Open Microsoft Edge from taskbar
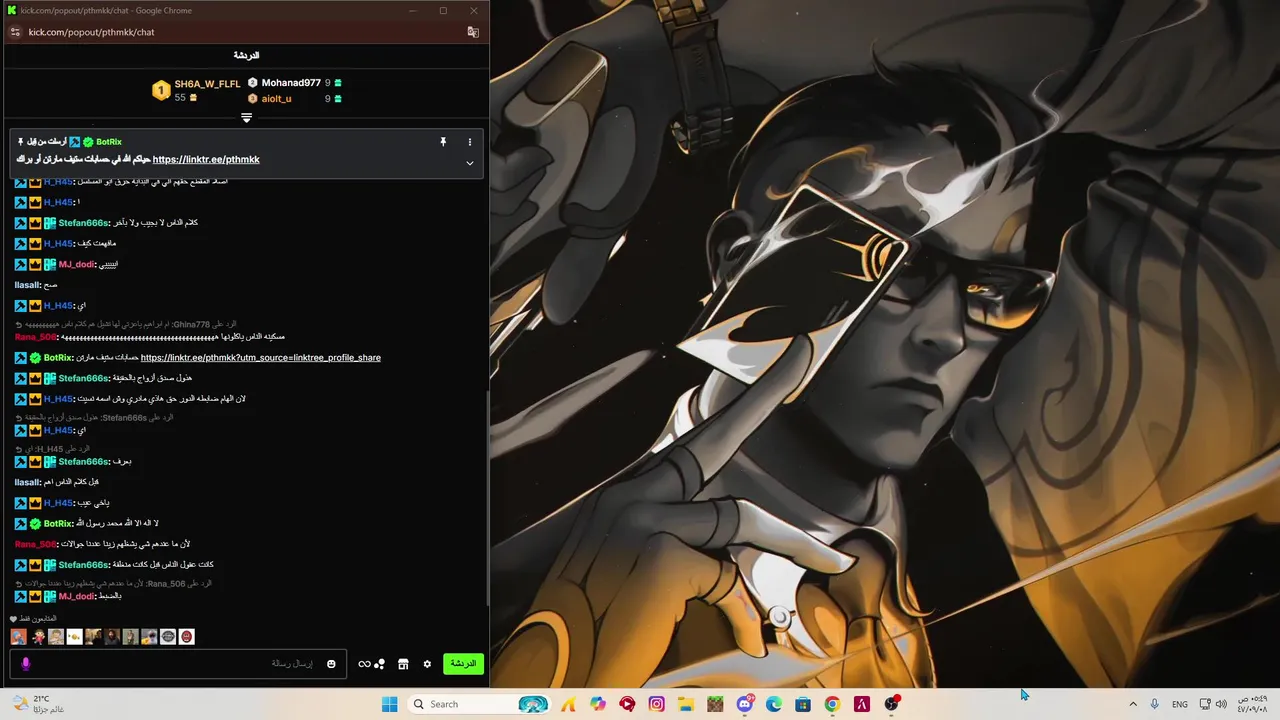1280x720 pixels. click(773, 704)
